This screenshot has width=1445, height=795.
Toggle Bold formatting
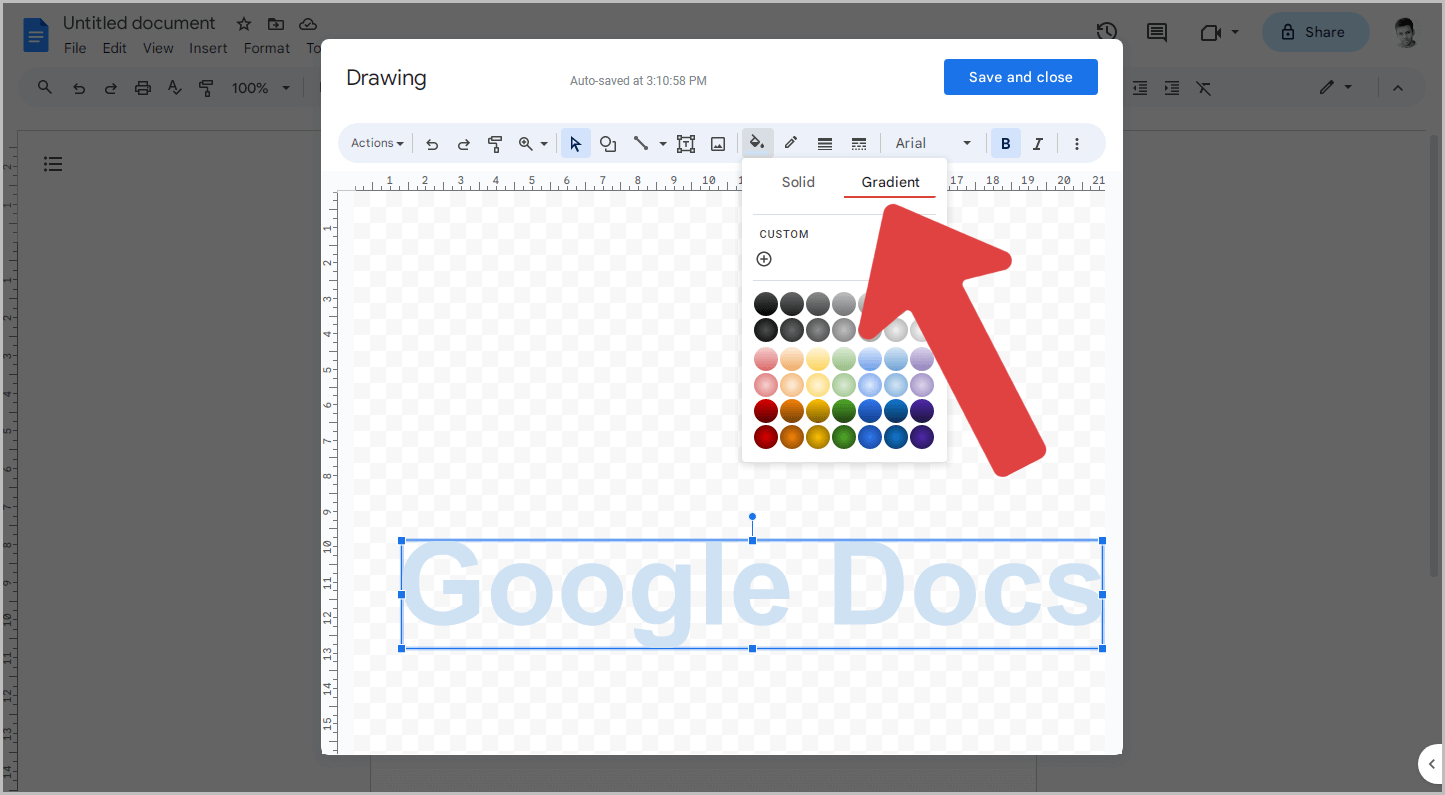pos(1006,144)
